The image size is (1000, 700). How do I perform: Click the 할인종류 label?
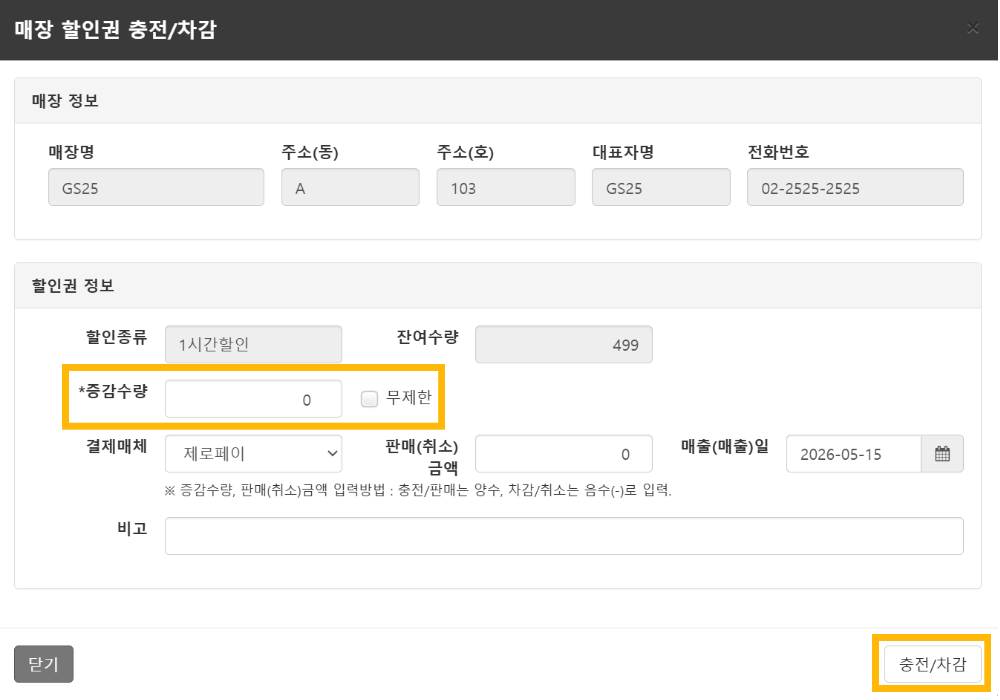point(117,337)
